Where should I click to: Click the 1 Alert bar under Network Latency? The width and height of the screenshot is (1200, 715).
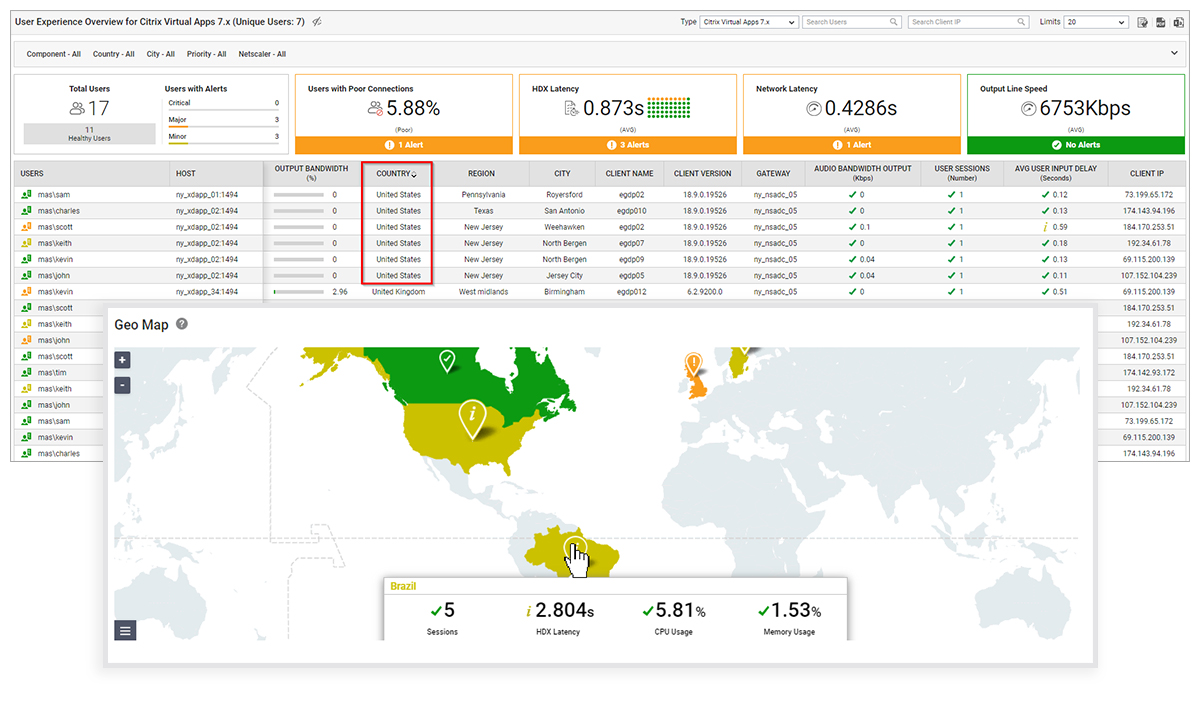tap(850, 145)
